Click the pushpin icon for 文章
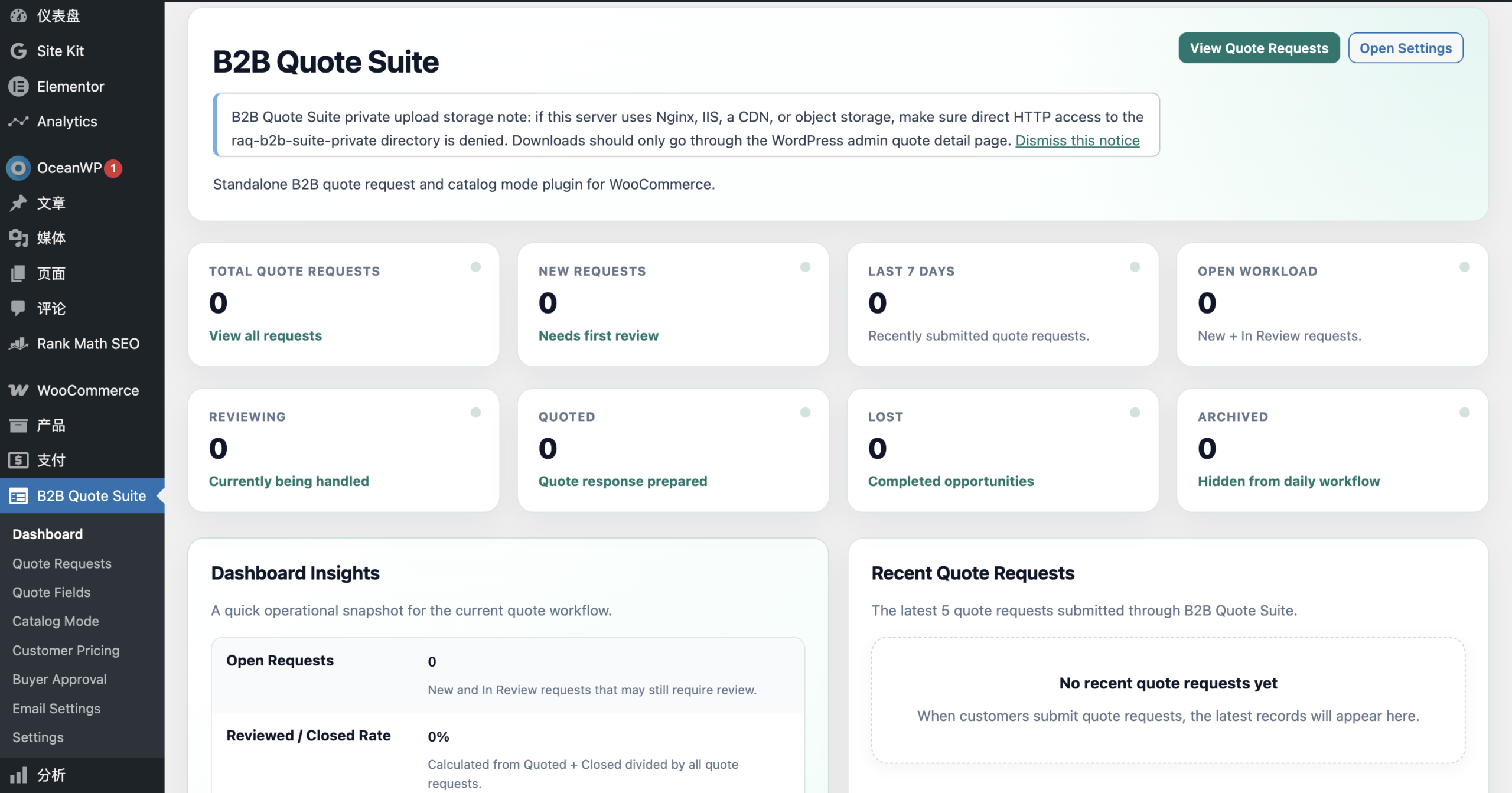 [18, 203]
